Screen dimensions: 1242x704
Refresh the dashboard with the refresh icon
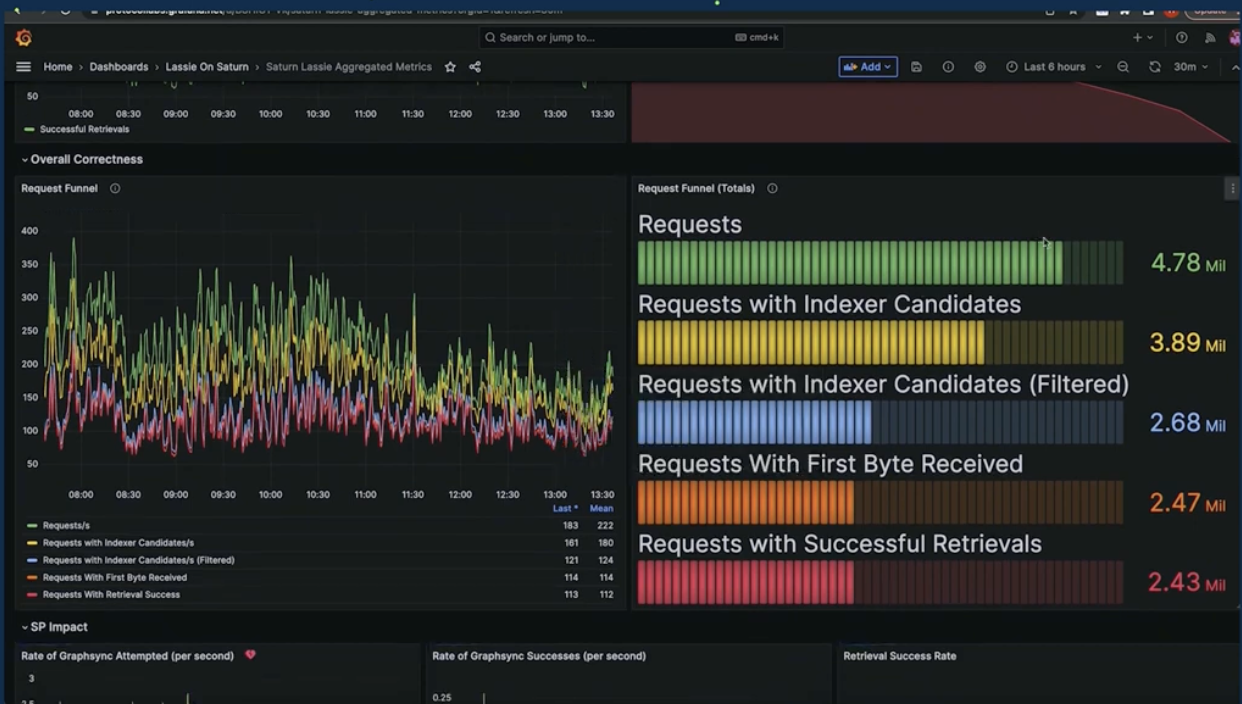pos(1154,66)
